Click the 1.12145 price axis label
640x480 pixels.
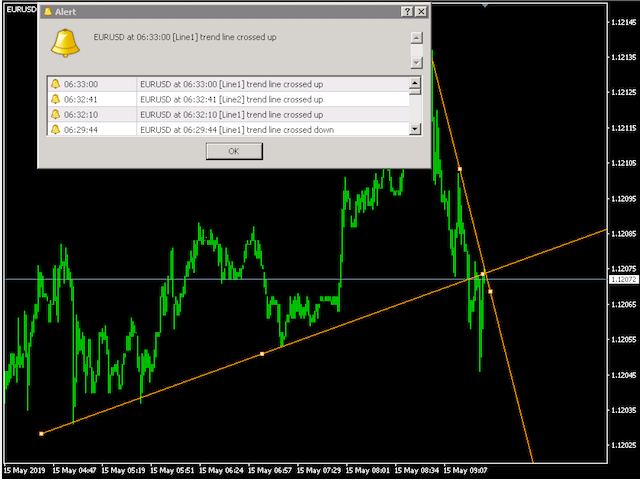[623, 22]
